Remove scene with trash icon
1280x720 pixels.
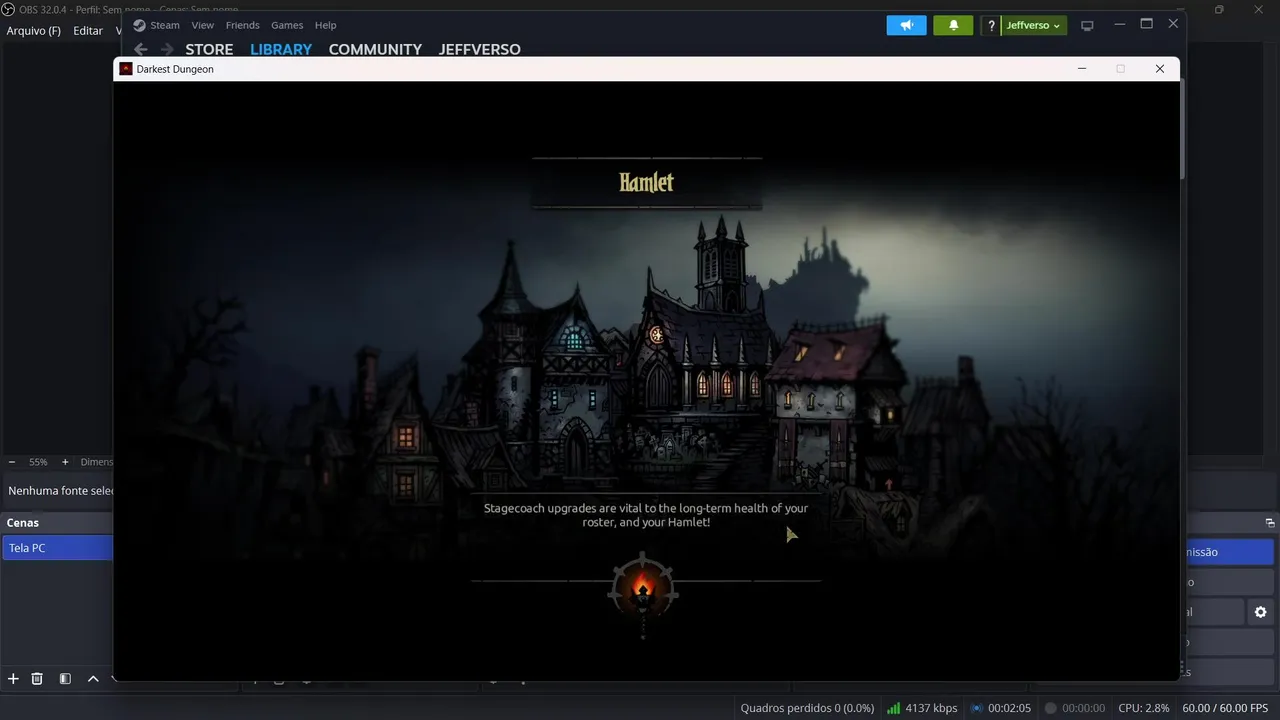(37, 679)
